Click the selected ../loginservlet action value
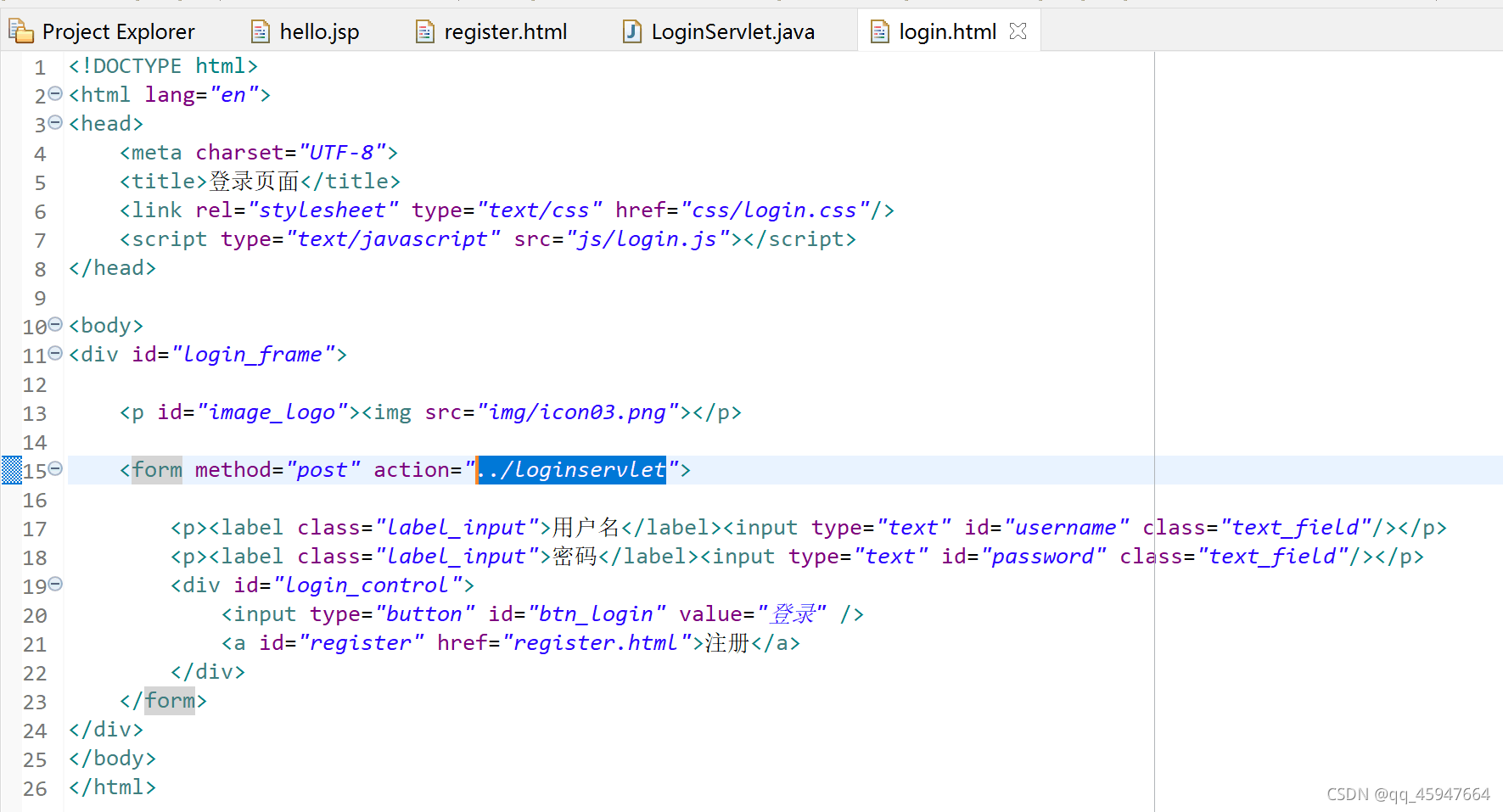1503x812 pixels. coord(571,469)
